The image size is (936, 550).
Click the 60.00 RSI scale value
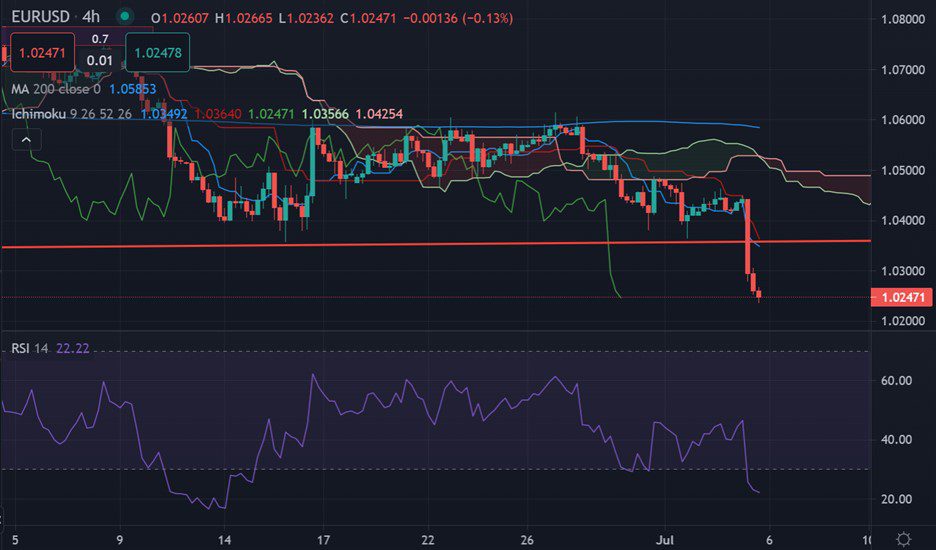tap(896, 381)
